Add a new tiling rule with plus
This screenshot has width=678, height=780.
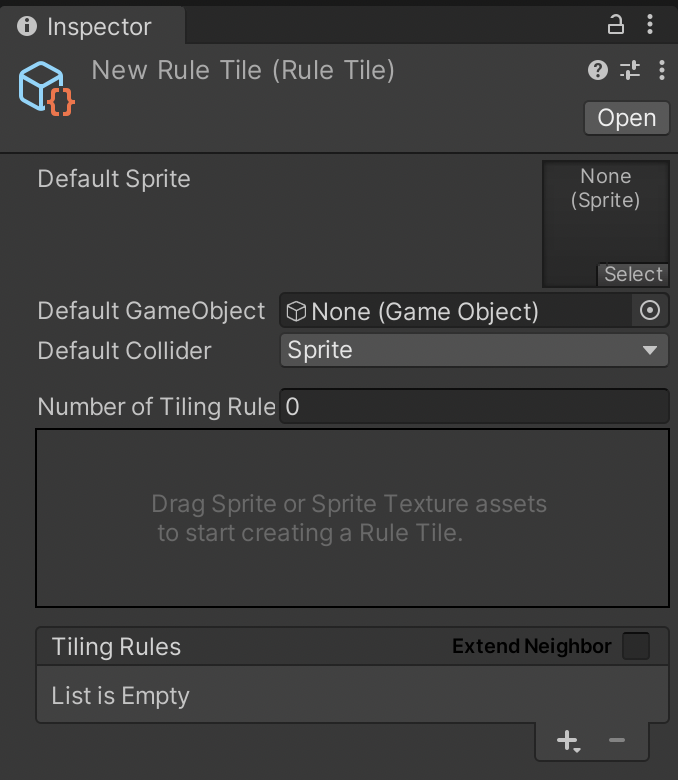pyautogui.click(x=569, y=741)
